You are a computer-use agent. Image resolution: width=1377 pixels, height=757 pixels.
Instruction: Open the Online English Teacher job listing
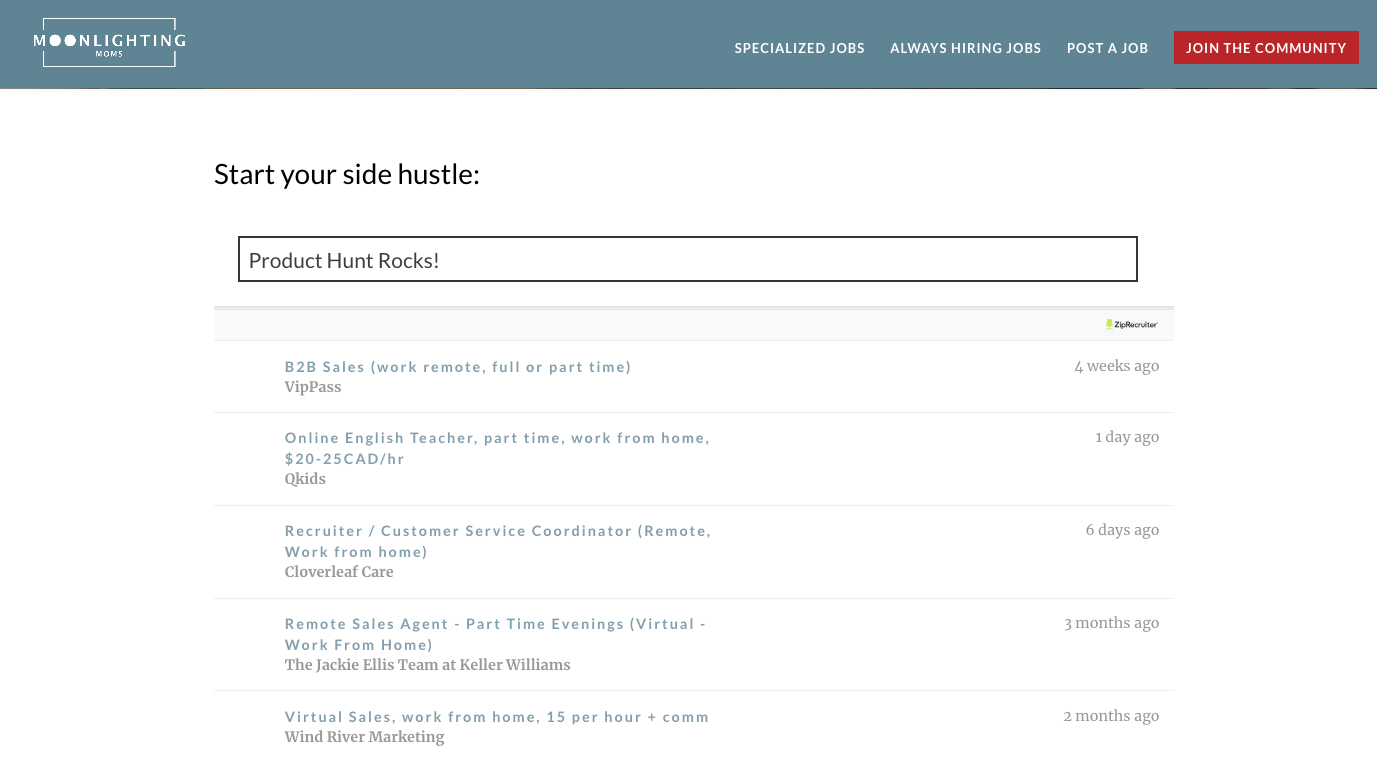497,448
